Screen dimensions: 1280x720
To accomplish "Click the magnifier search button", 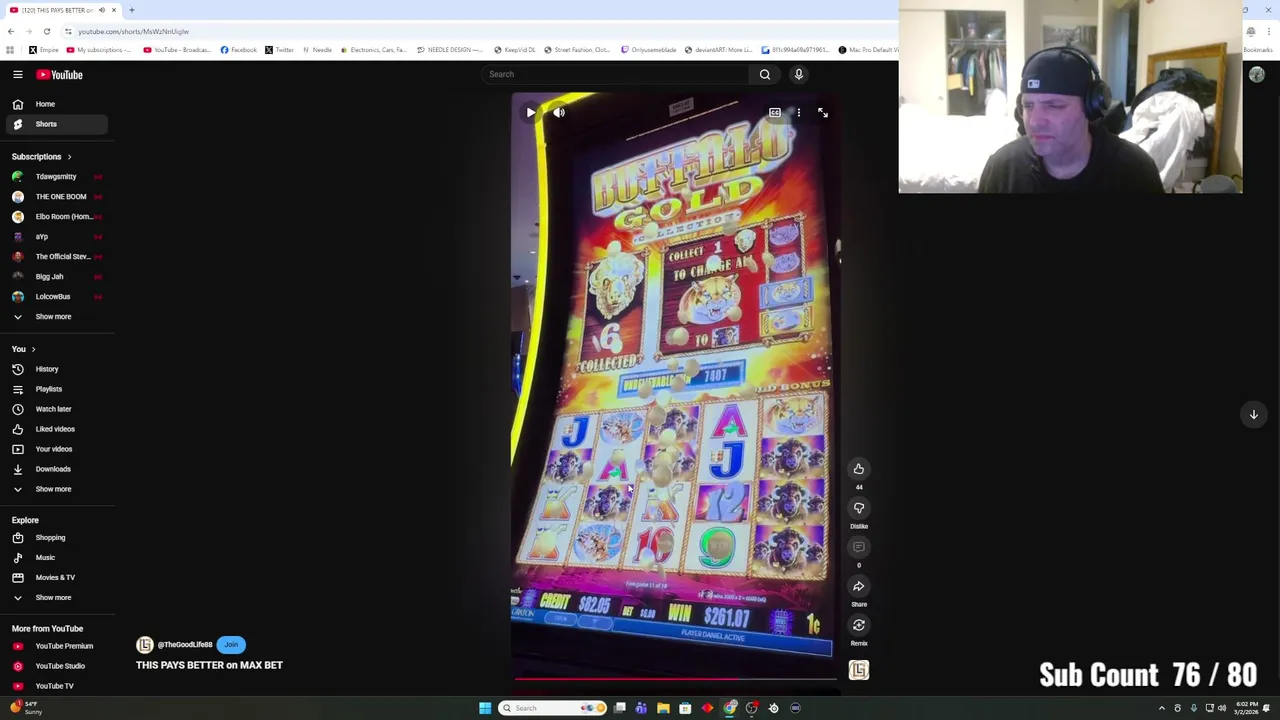I will 765,74.
